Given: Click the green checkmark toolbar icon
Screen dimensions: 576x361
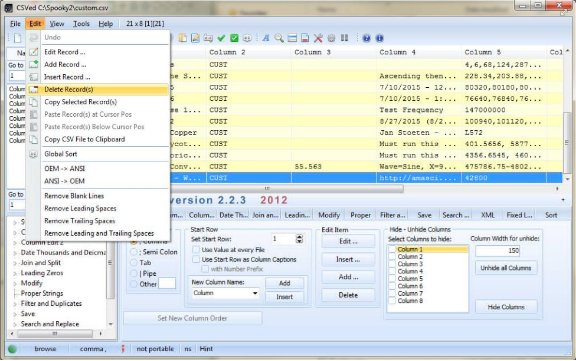Looking at the screenshot, I should click(221, 38).
